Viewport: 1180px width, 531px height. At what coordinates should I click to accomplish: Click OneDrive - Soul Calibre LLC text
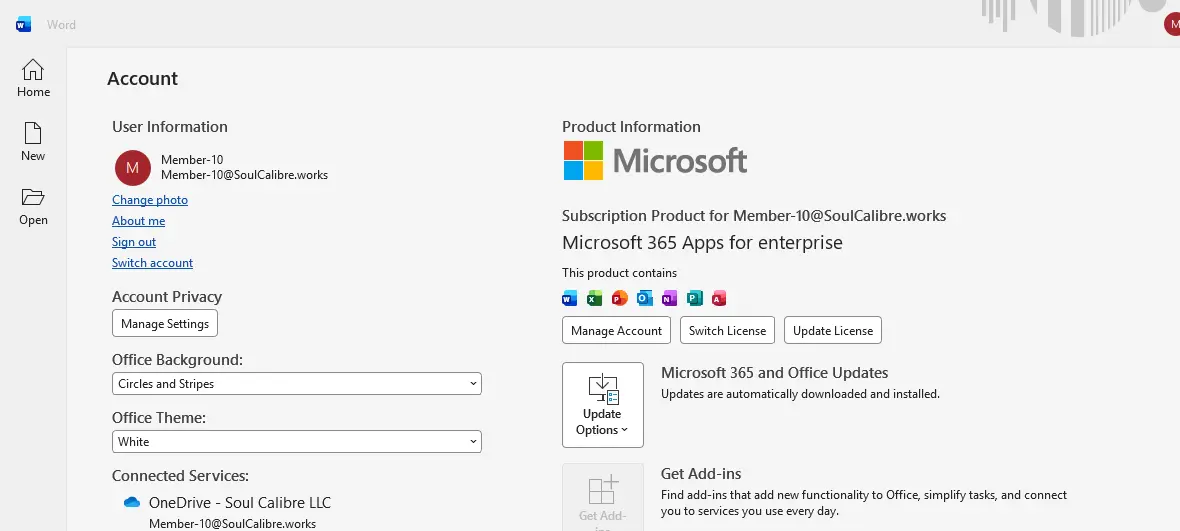tap(240, 502)
